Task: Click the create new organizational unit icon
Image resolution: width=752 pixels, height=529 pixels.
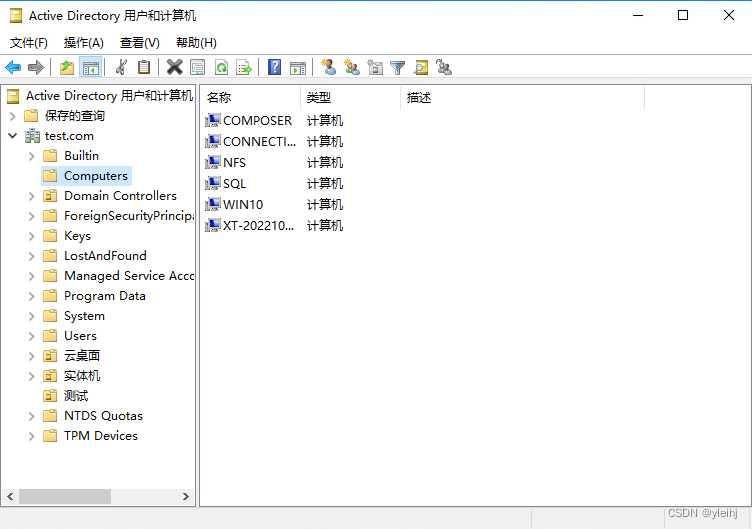Action: click(x=375, y=67)
